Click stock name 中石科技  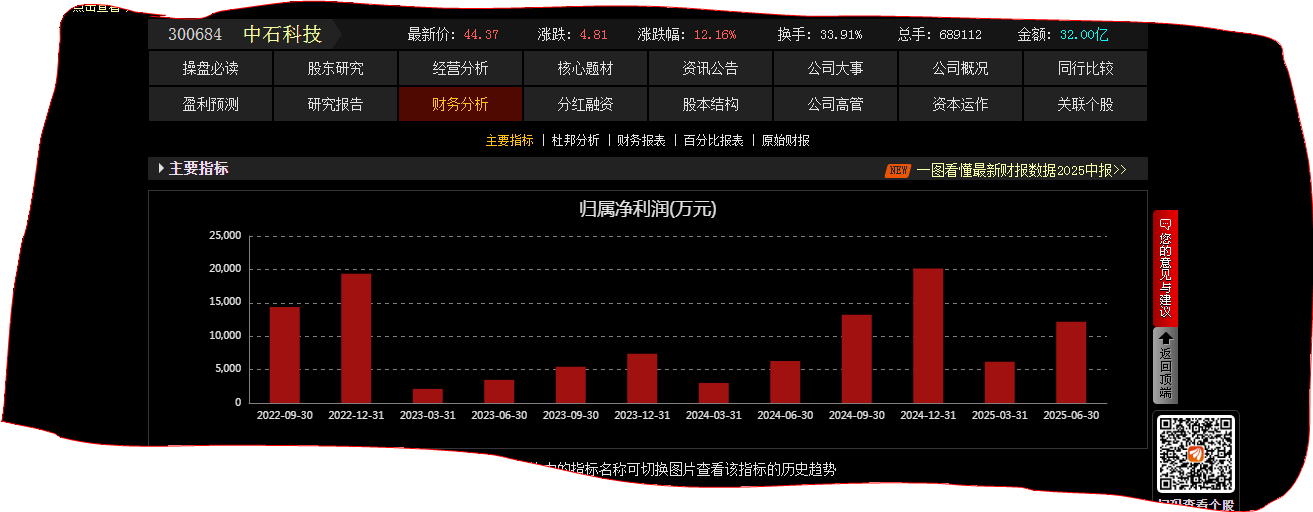283,35
